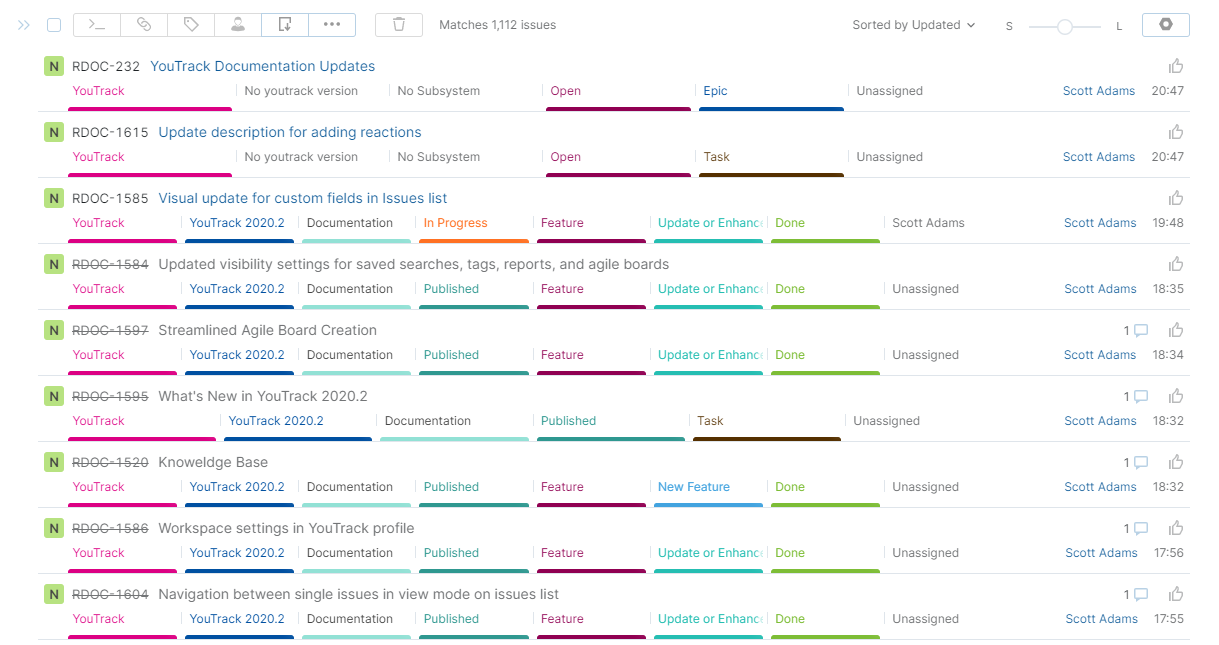Open the In Progress state dropdown

(455, 223)
